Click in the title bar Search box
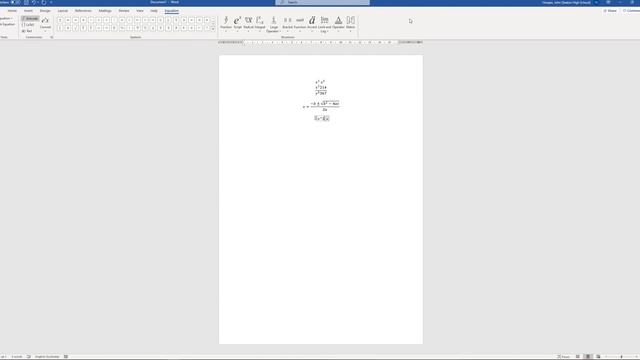 322,2
